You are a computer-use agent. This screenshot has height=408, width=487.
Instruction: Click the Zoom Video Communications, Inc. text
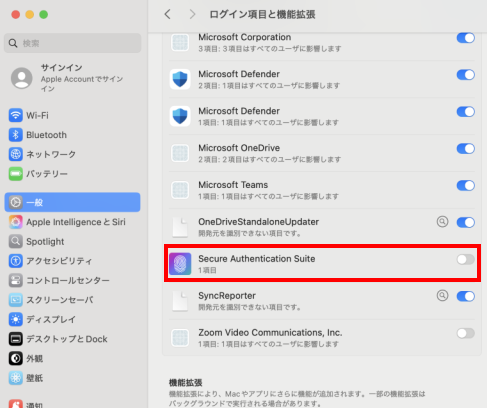pyautogui.click(x=270, y=332)
